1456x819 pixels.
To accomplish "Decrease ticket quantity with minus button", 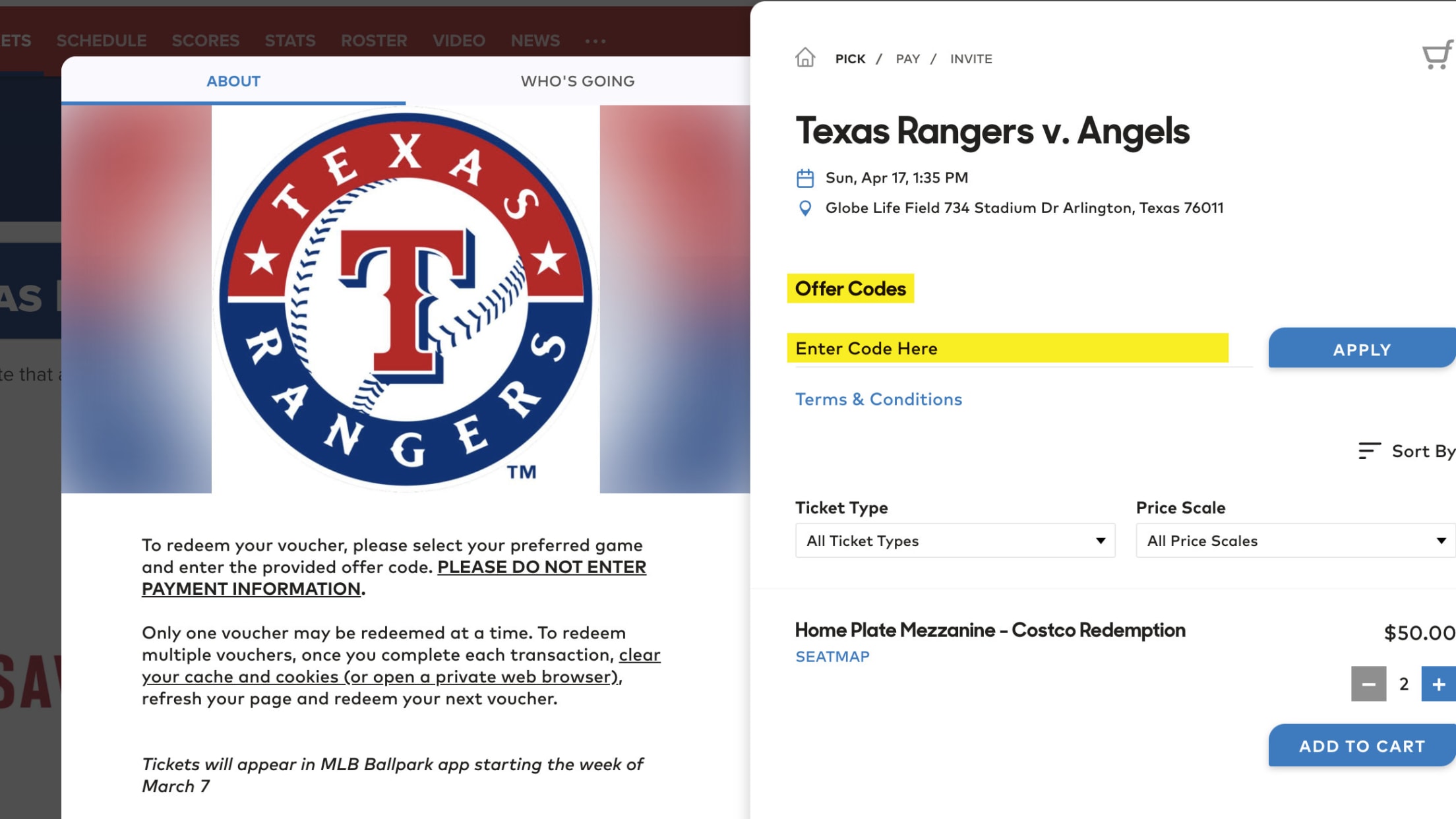I will click(1368, 684).
